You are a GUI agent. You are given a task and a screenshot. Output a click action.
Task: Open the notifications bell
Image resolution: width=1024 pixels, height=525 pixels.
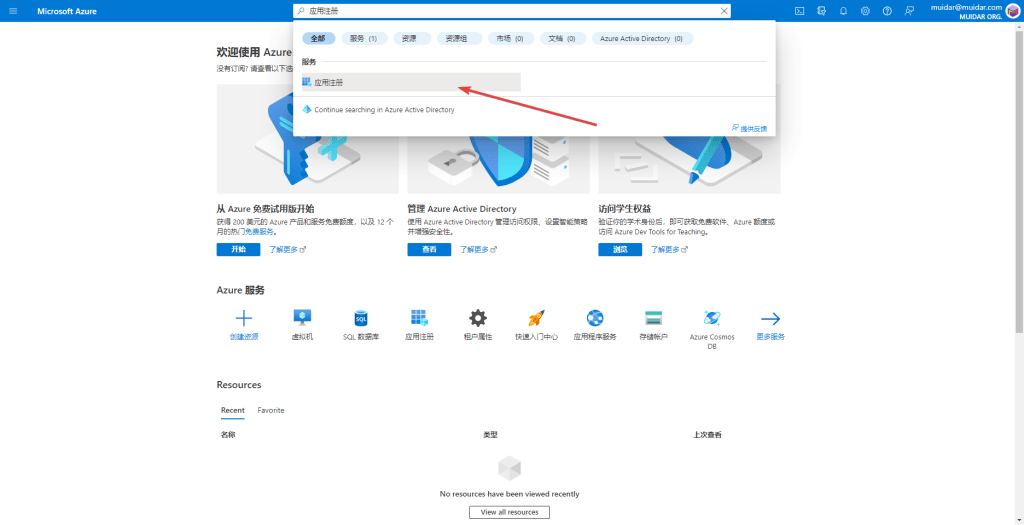843,11
